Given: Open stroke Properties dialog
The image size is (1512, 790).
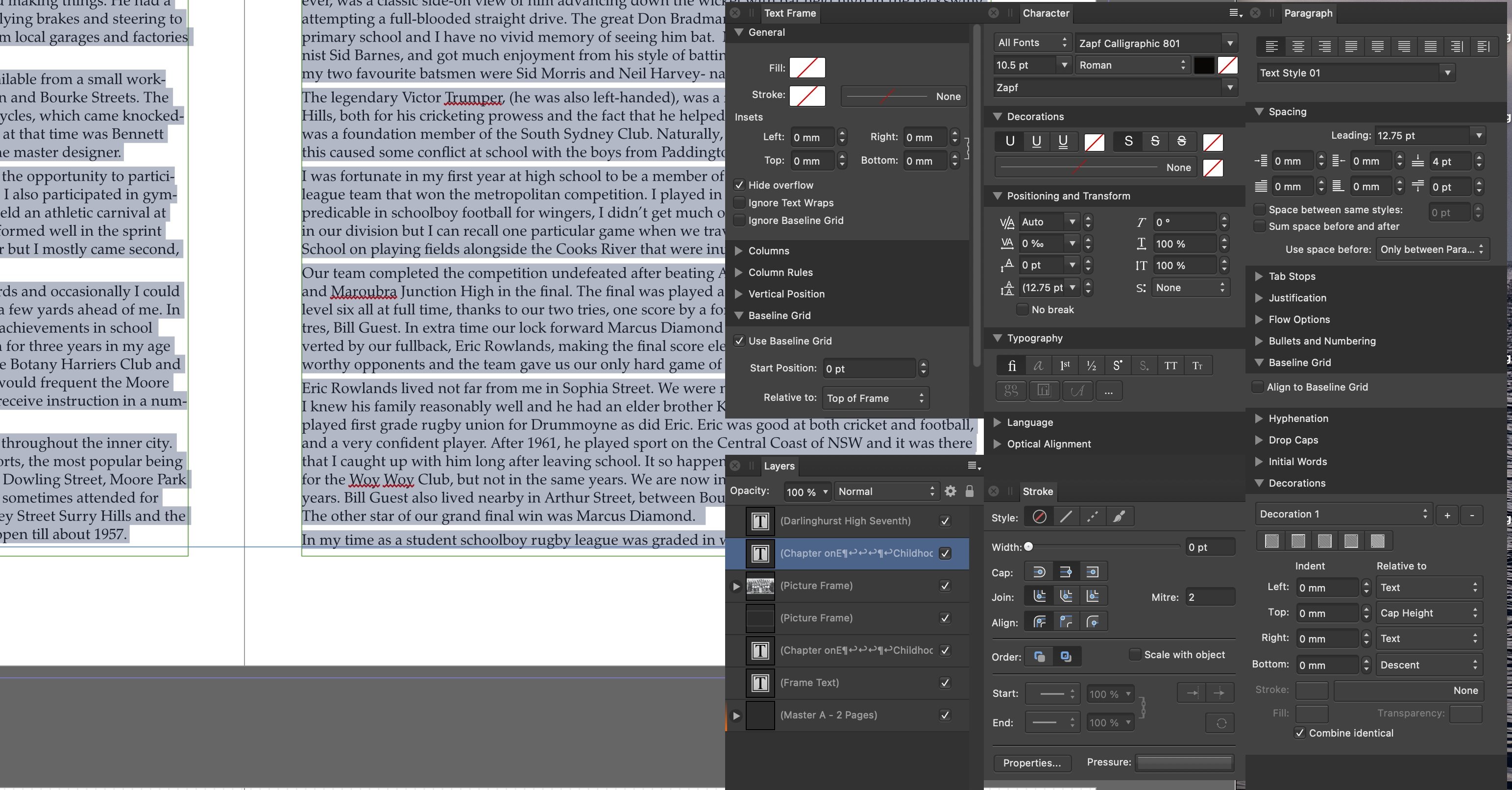Looking at the screenshot, I should click(1032, 763).
